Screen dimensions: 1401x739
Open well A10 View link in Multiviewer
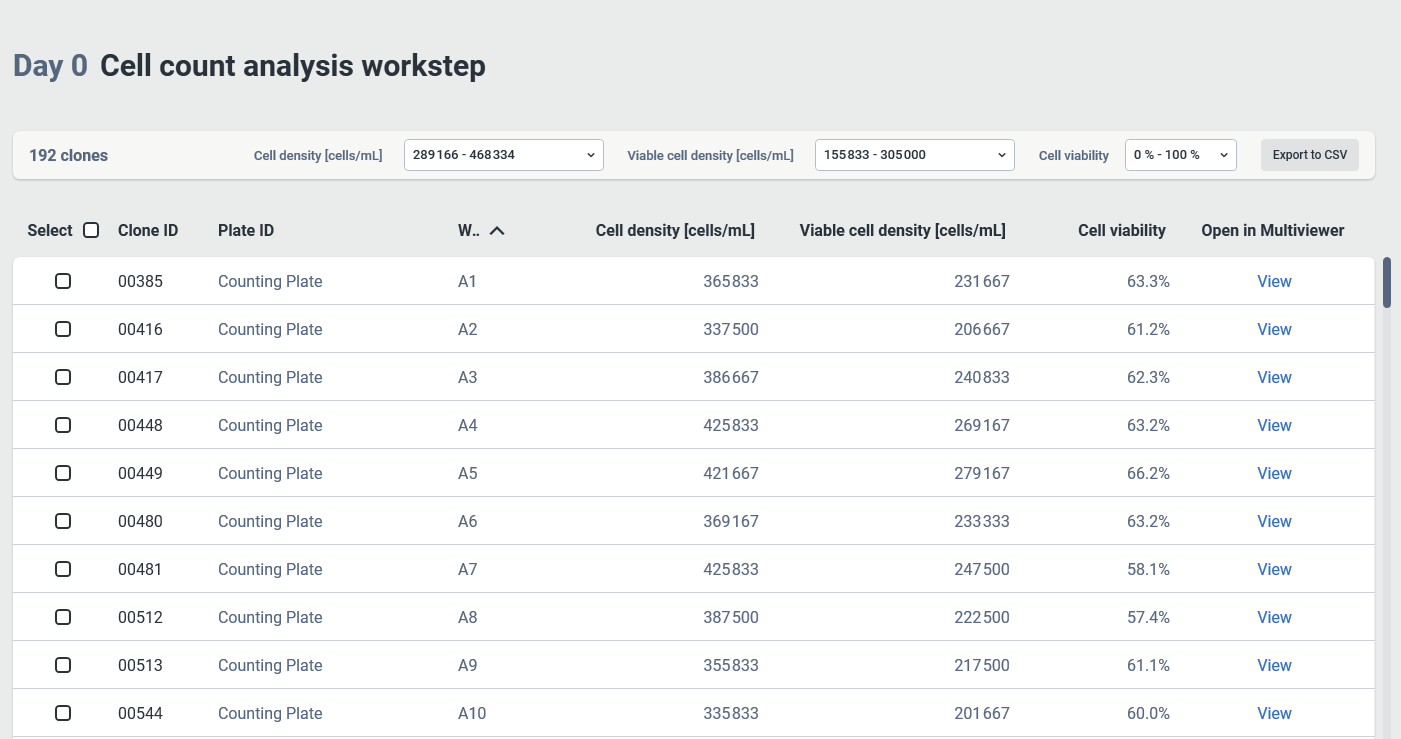[x=1274, y=713]
